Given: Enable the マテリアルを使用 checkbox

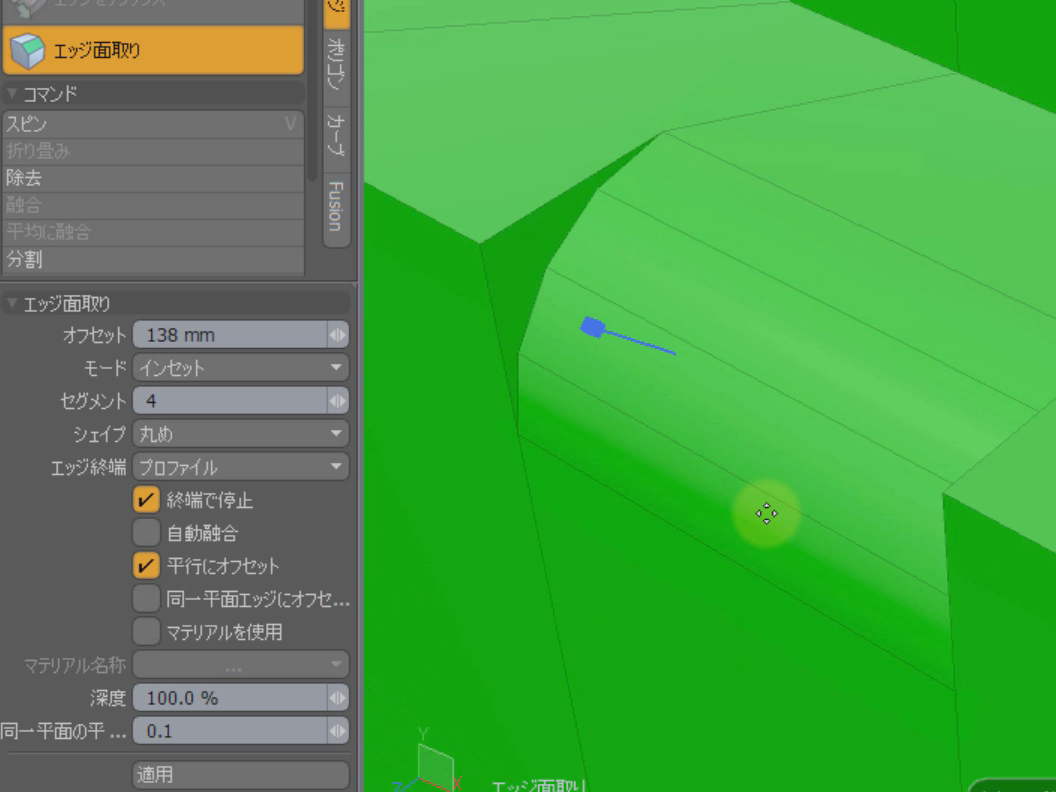Looking at the screenshot, I should coord(147,631).
